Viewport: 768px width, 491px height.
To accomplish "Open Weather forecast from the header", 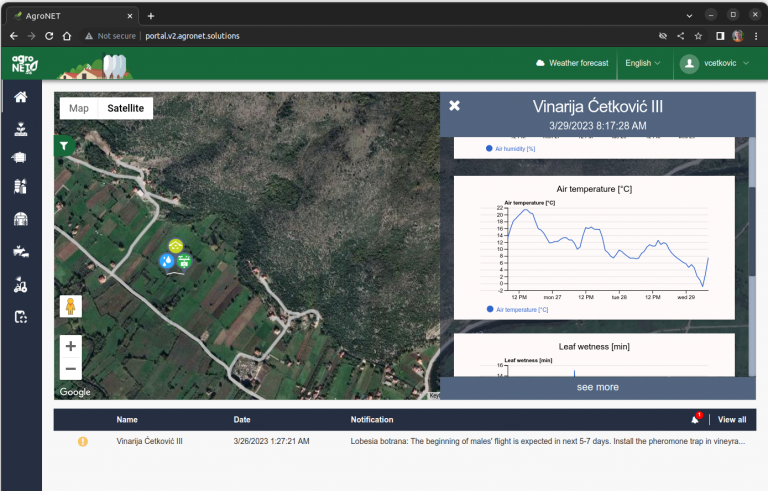I will (572, 63).
